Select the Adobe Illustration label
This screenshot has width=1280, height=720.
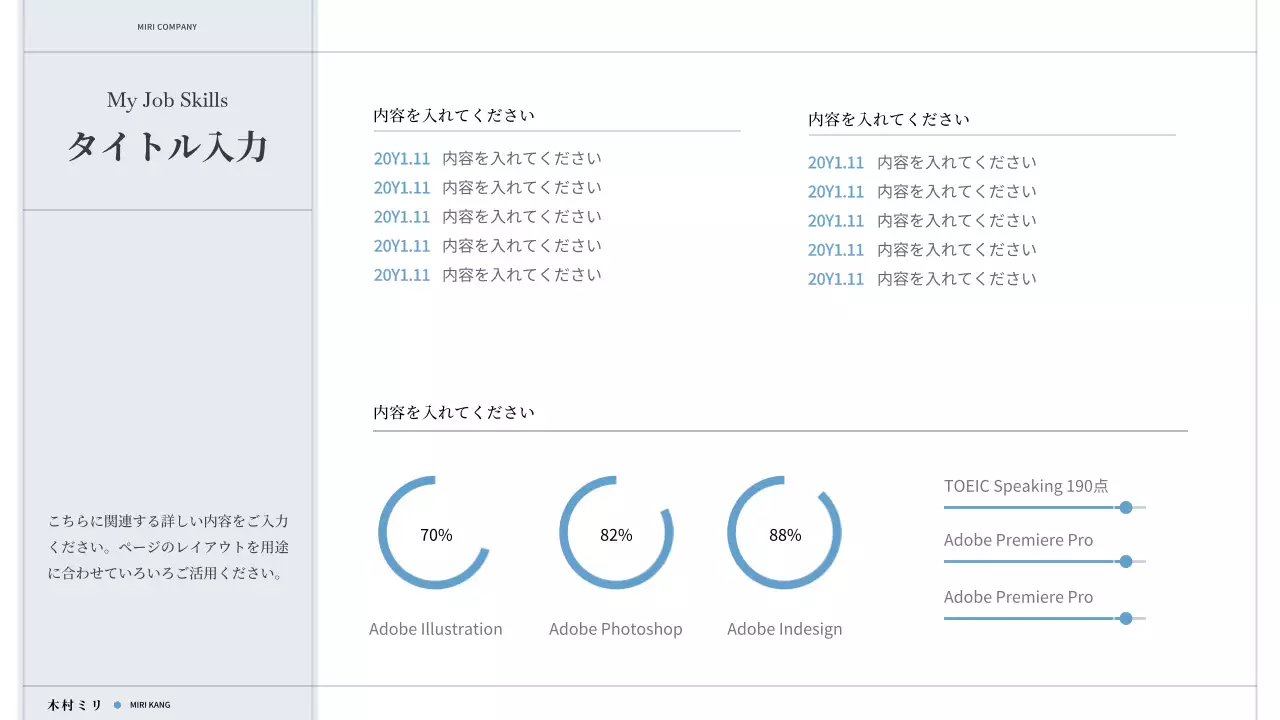(435, 629)
